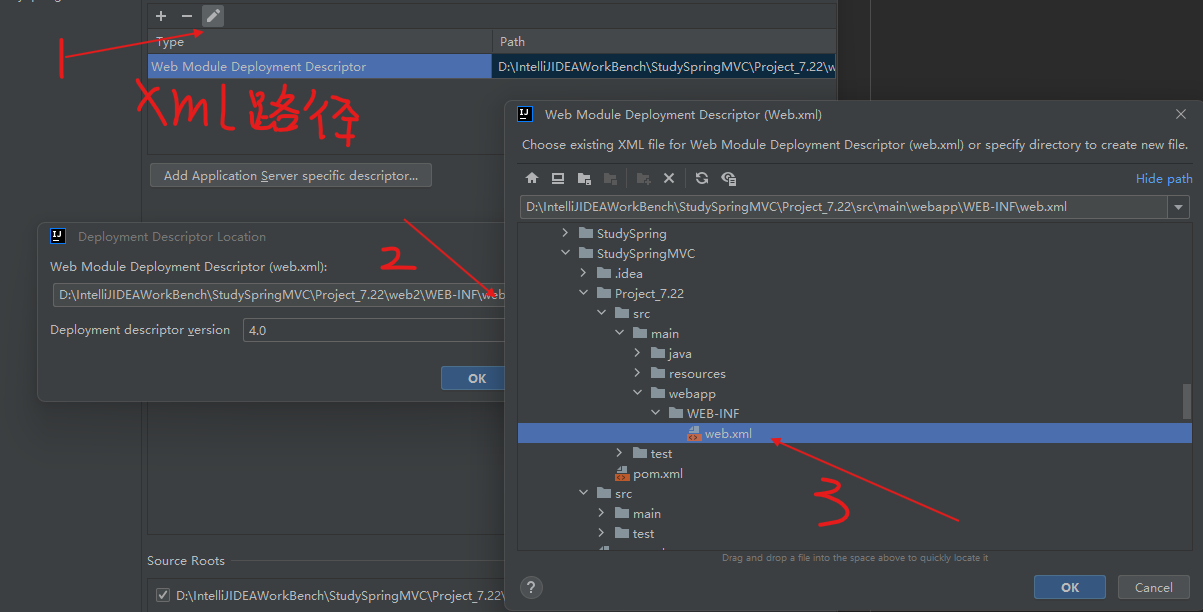Collapse the webapp folder
Image resolution: width=1203 pixels, height=612 pixels.
tap(638, 393)
